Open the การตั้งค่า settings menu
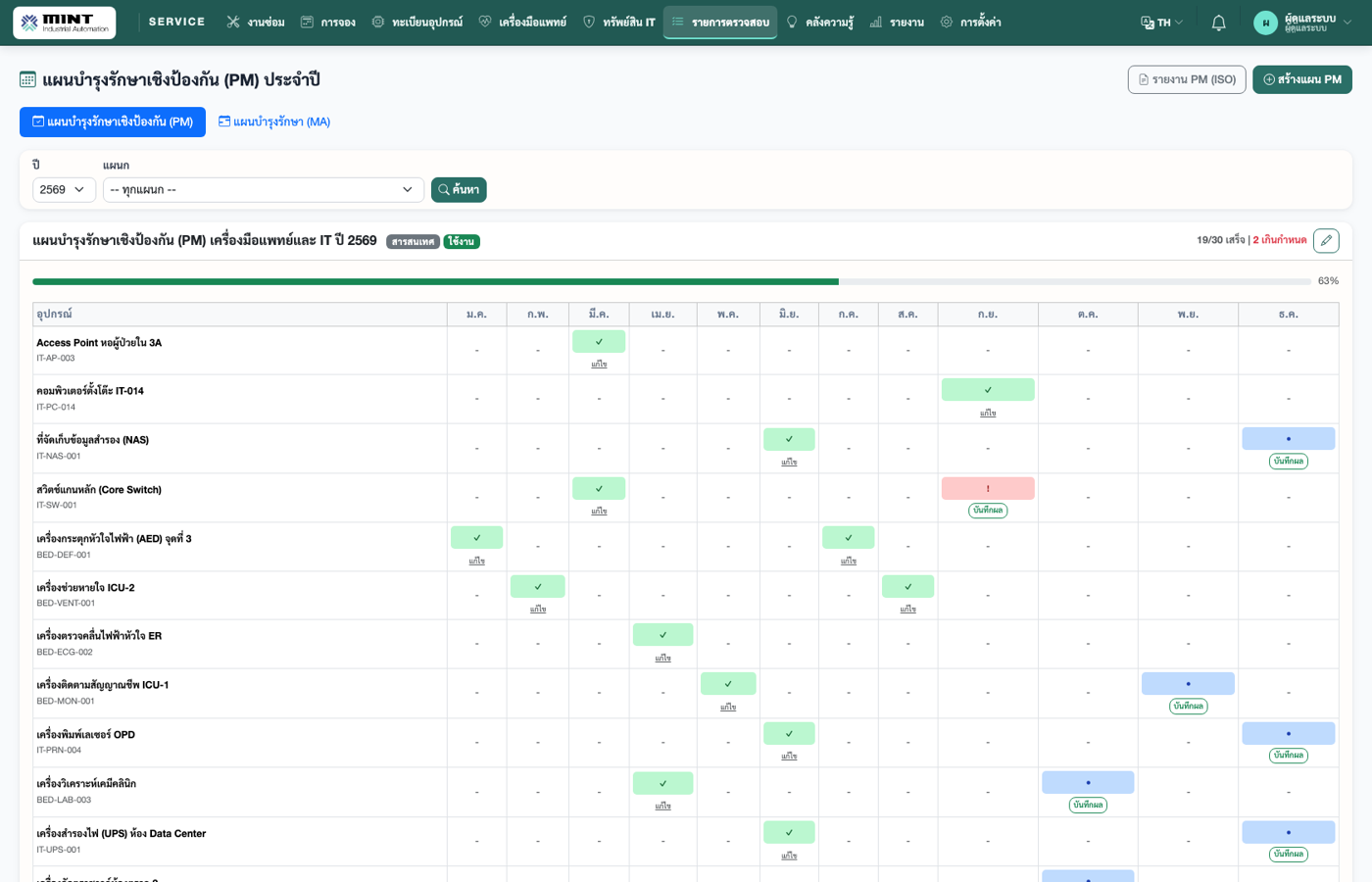Screen dimensions: 1372x882 (971, 23)
